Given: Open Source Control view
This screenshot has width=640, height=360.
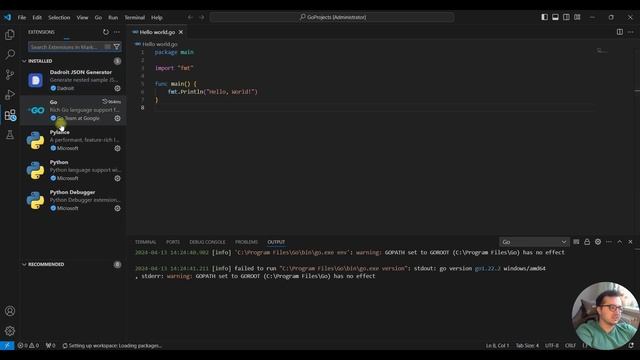Looking at the screenshot, I should click(10, 74).
